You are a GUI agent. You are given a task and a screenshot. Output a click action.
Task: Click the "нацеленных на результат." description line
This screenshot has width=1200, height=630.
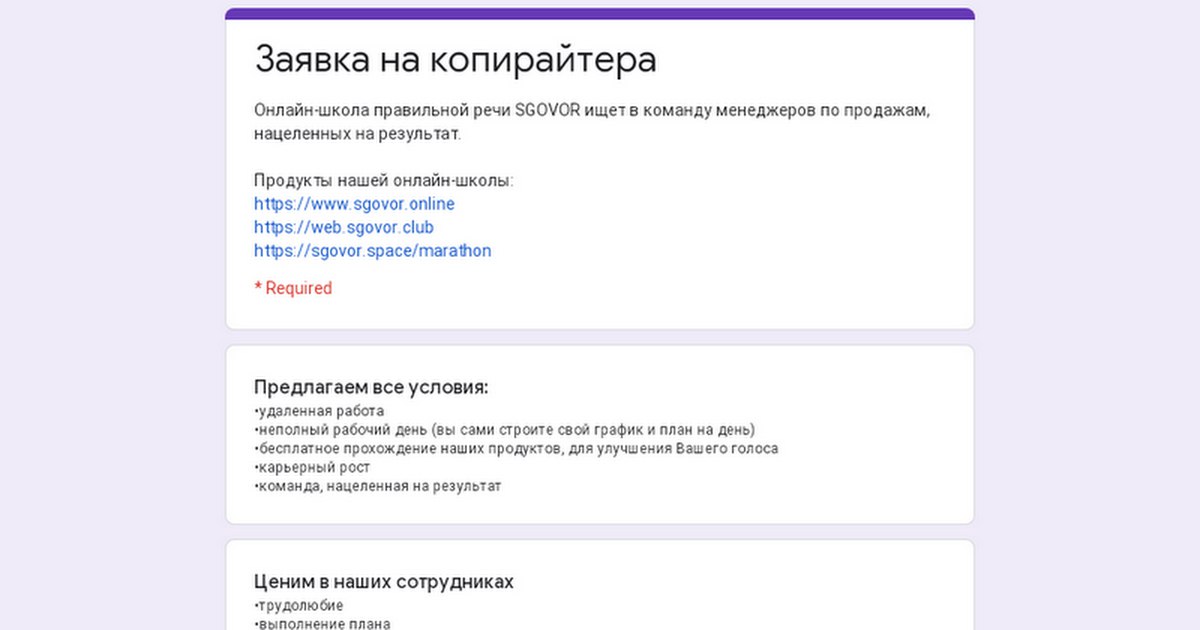pyautogui.click(x=358, y=133)
